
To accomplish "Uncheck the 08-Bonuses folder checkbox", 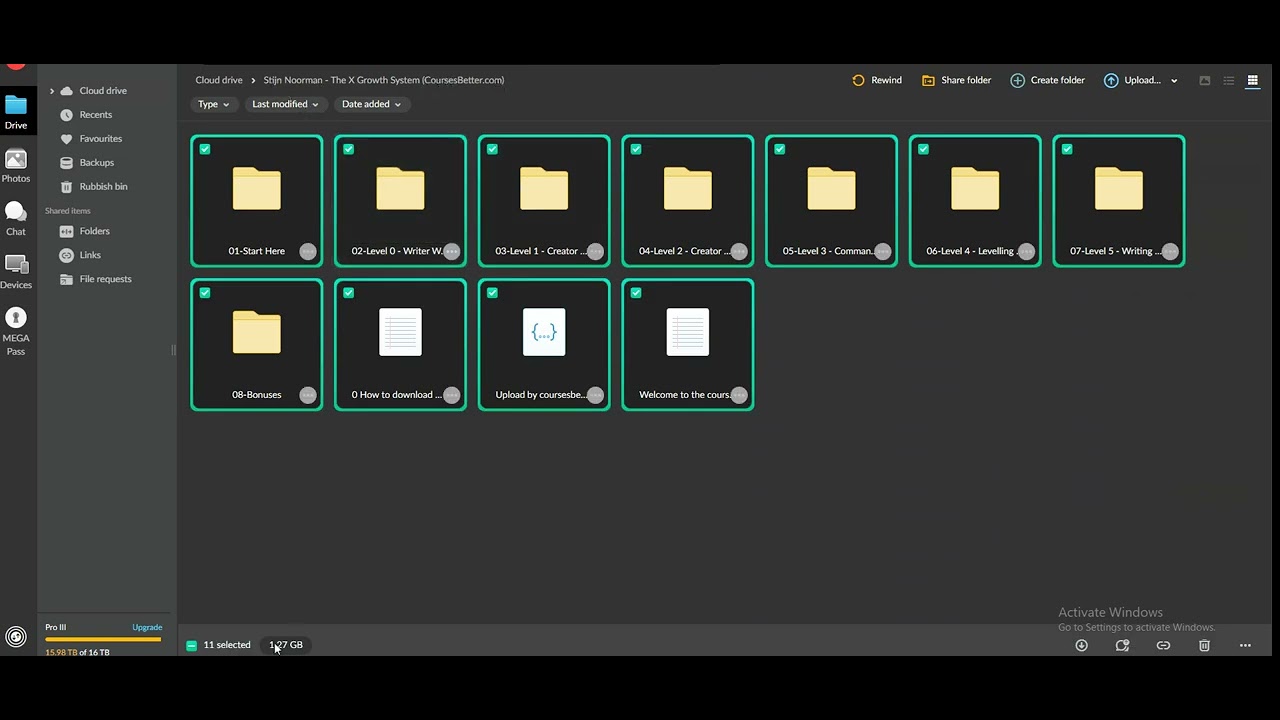I will click(x=205, y=293).
